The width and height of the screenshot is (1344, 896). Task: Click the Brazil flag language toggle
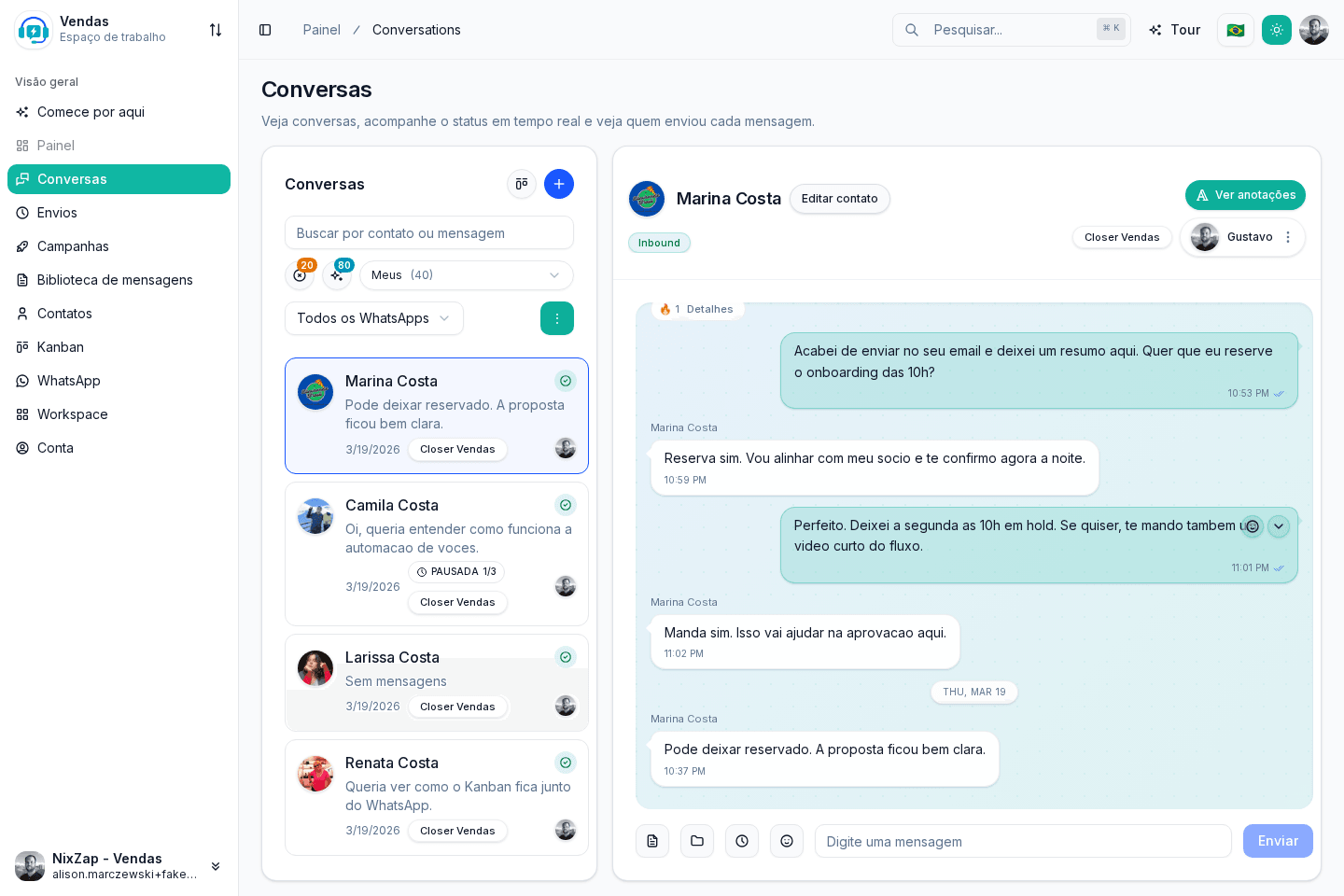1236,30
